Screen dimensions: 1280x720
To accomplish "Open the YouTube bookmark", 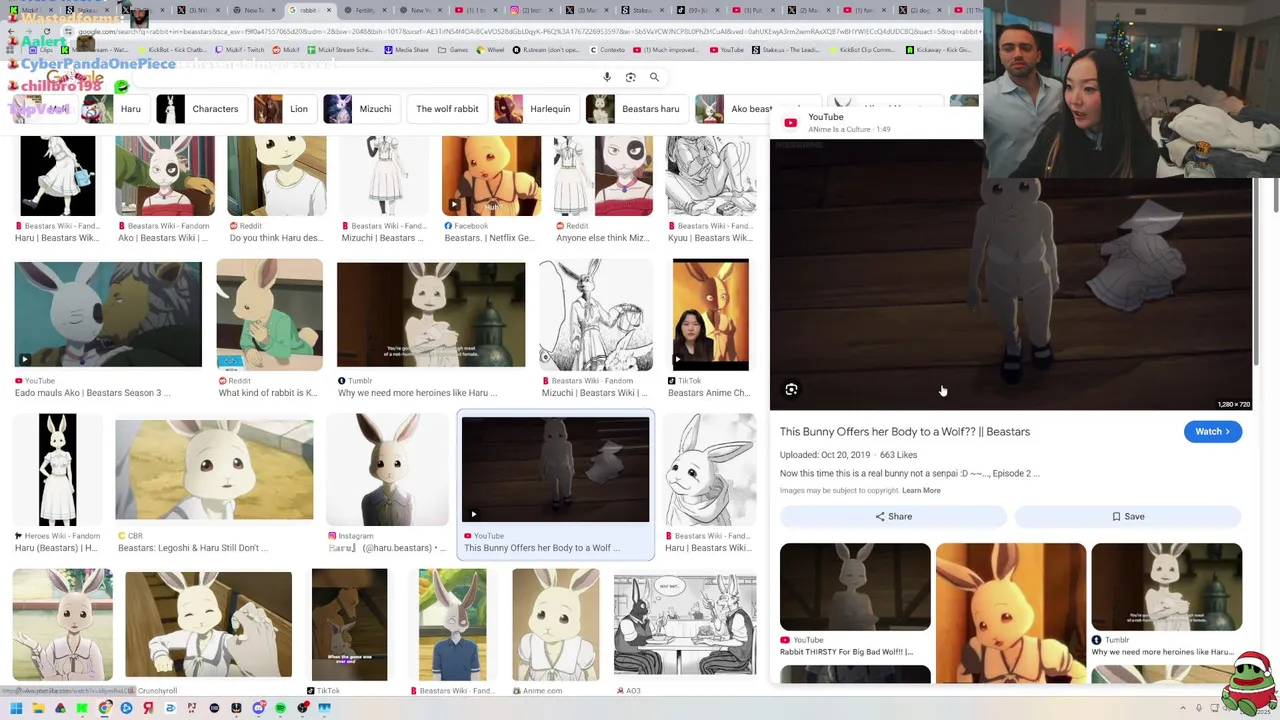I will pos(728,49).
